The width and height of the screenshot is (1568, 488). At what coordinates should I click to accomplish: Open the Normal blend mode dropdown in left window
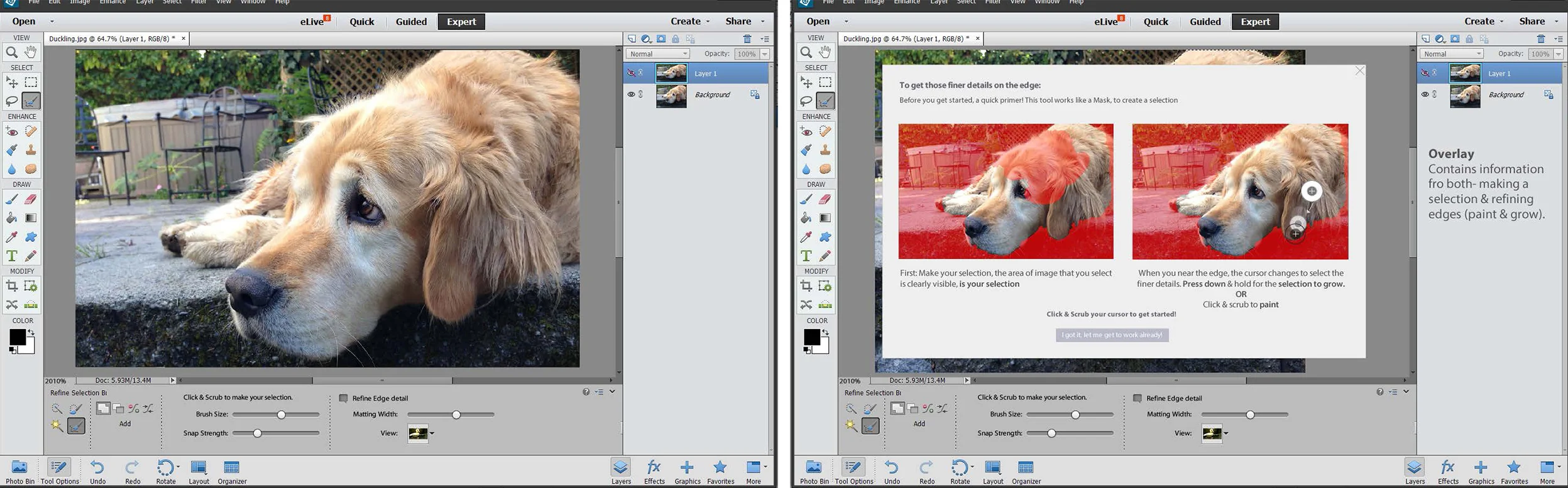pos(658,54)
